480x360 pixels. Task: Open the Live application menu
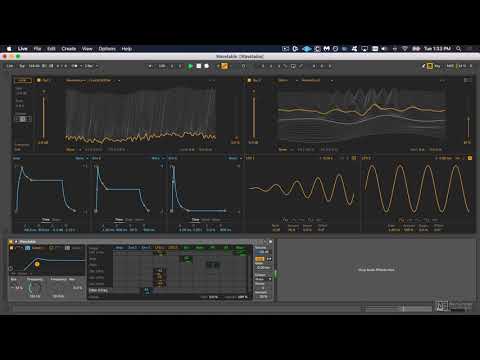click(x=23, y=49)
